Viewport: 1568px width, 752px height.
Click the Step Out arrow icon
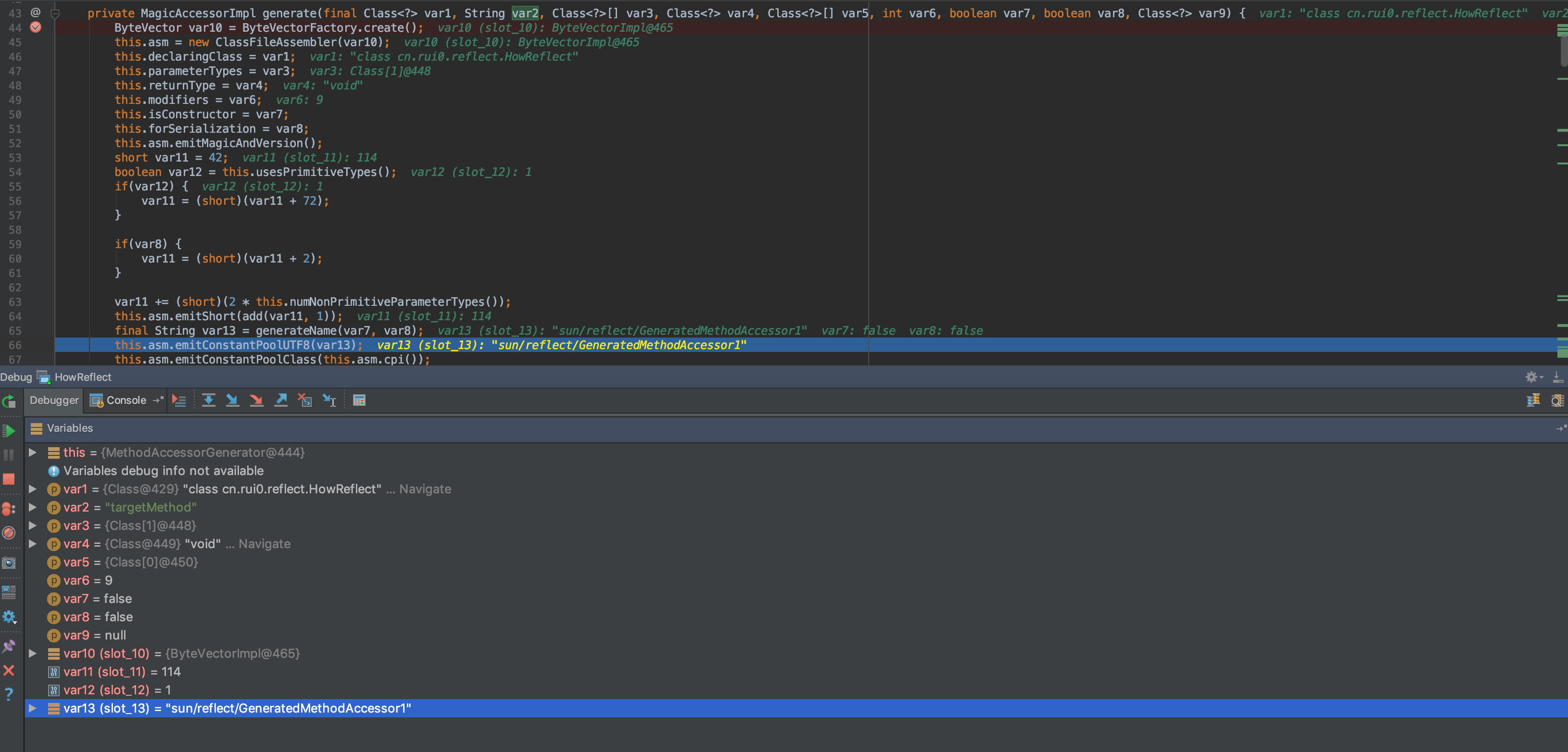point(280,400)
